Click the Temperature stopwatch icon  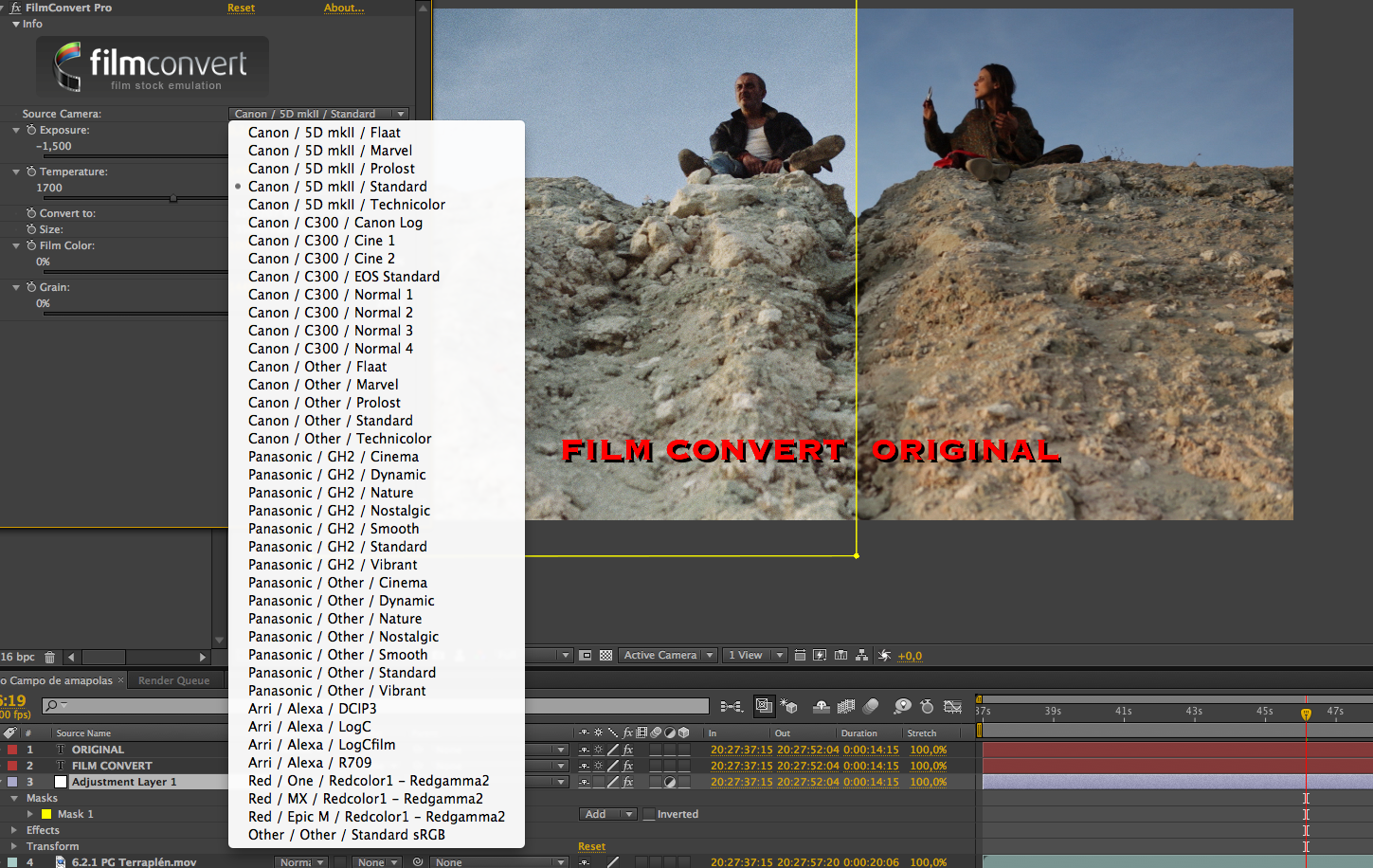31,172
